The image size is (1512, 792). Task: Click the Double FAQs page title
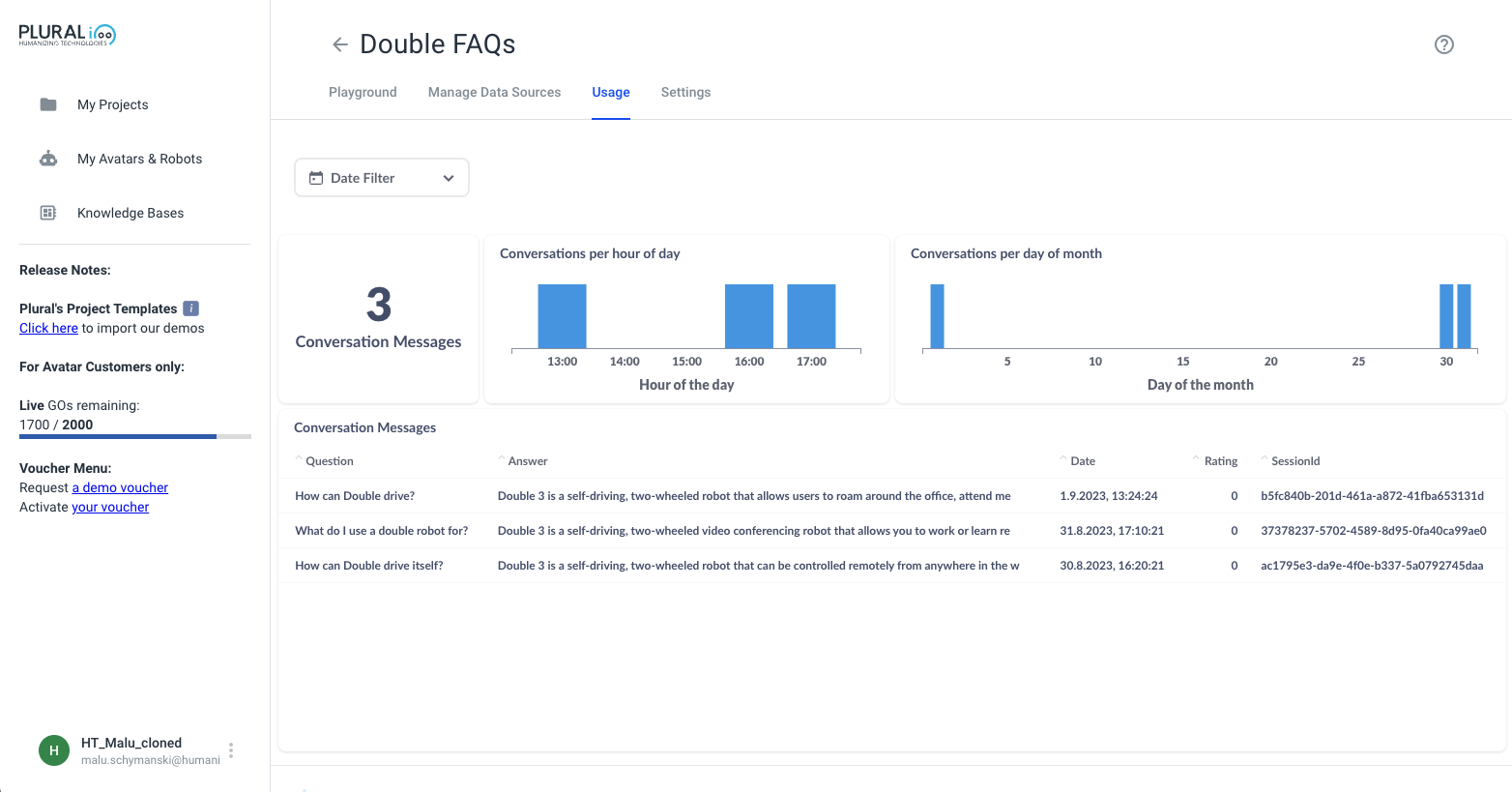click(438, 44)
